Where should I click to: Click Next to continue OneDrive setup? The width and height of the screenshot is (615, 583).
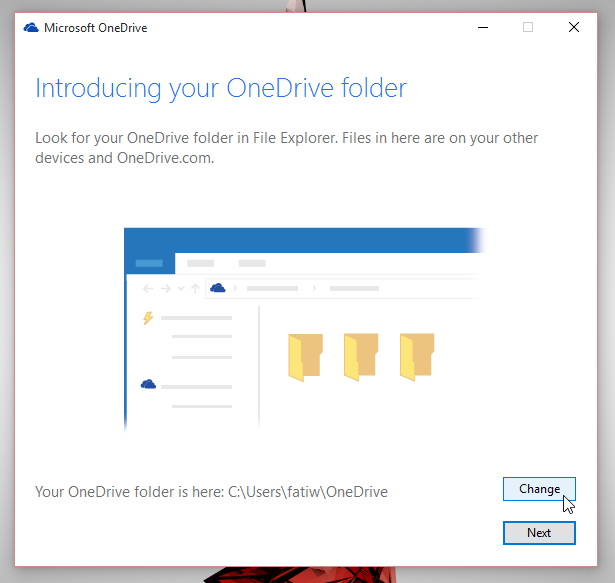tap(539, 533)
